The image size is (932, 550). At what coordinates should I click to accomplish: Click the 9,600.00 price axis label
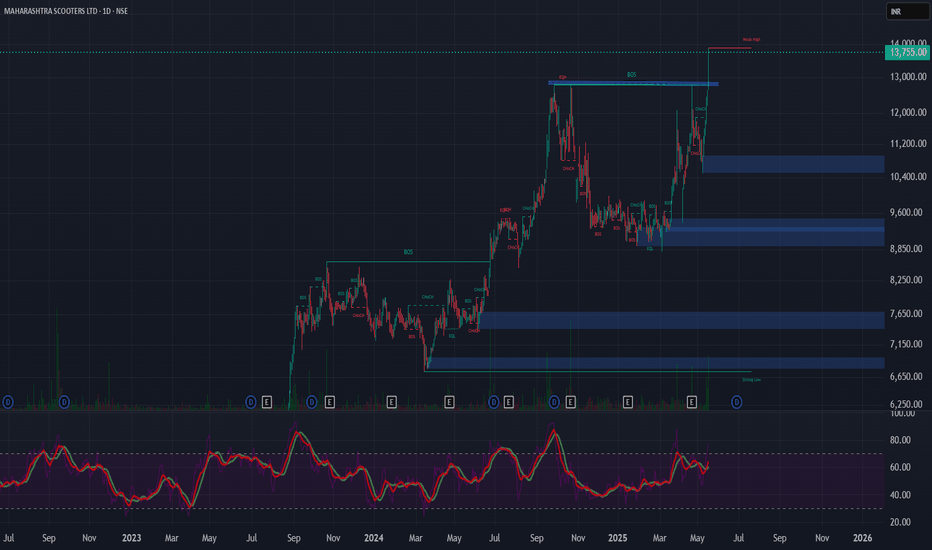(908, 212)
